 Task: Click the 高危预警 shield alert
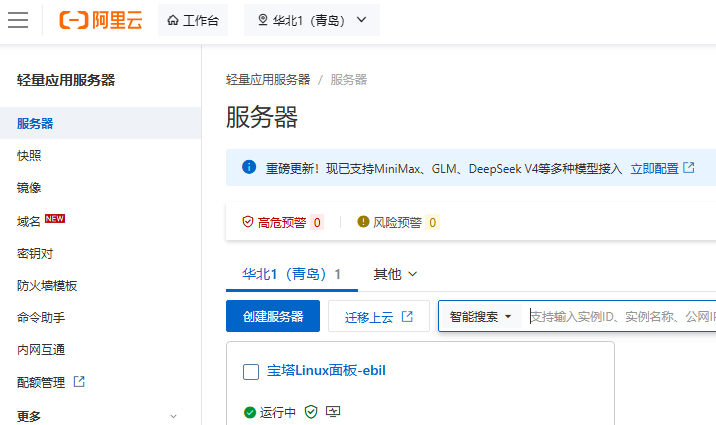tap(274, 222)
